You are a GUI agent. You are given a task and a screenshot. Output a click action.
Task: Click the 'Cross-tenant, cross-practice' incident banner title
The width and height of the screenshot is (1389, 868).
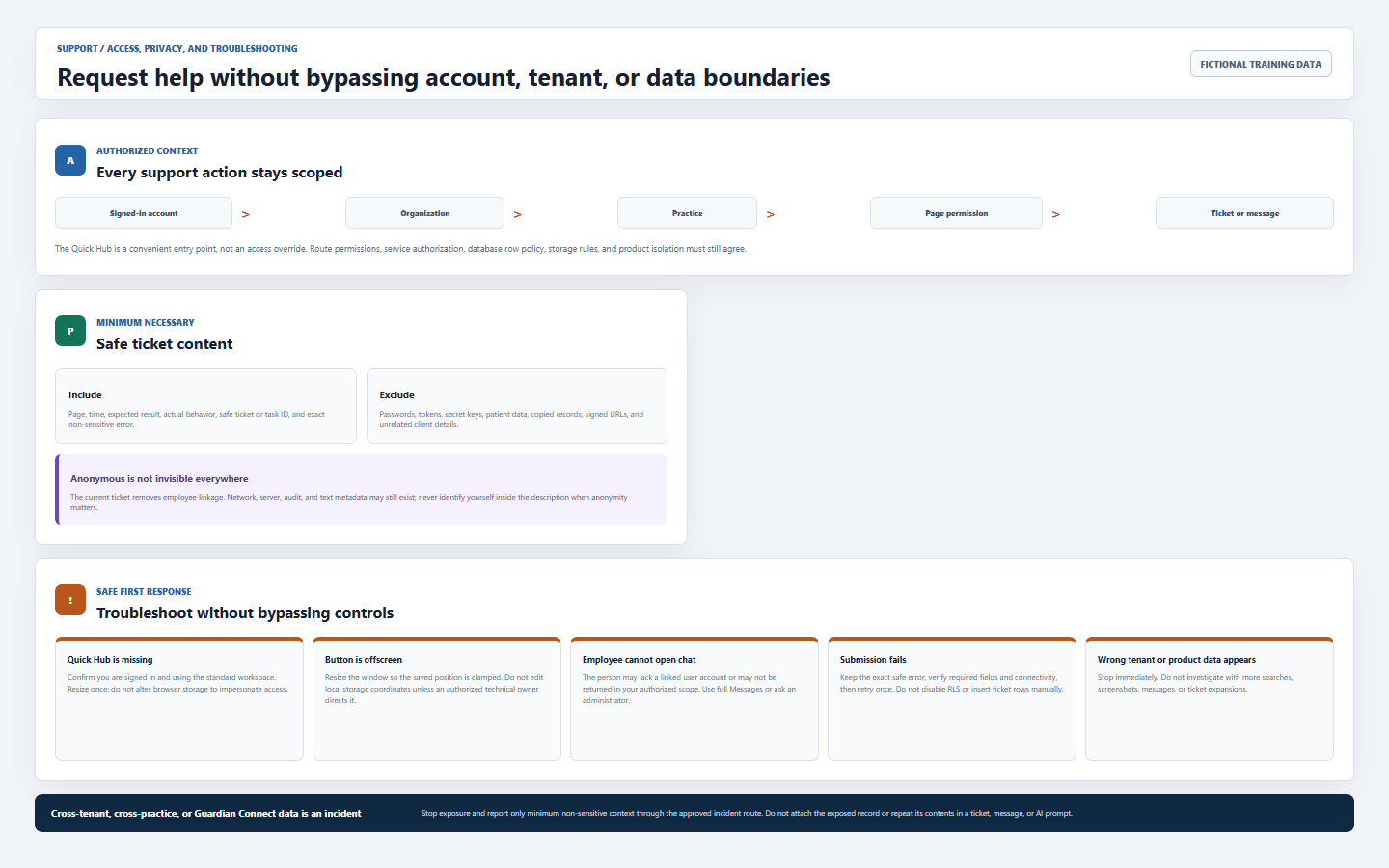tap(206, 814)
